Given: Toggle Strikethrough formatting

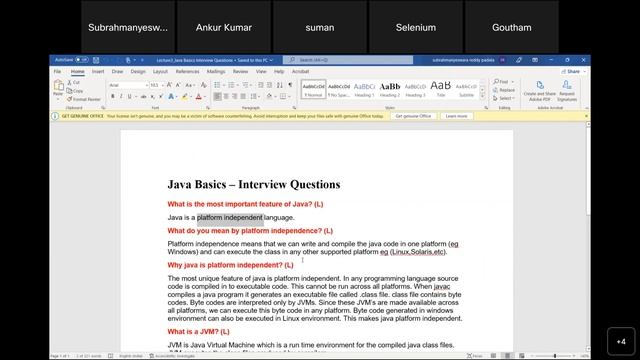Looking at the screenshot, I should [x=144, y=96].
